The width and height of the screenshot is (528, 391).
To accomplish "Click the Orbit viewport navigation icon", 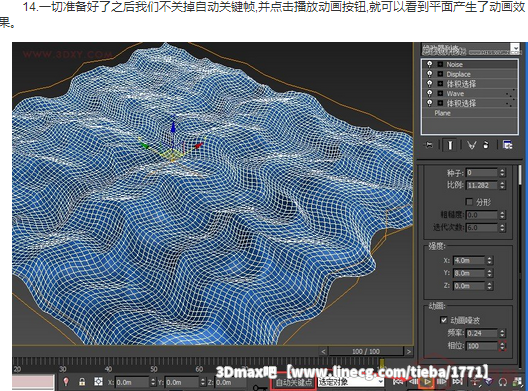I will 503,382.
